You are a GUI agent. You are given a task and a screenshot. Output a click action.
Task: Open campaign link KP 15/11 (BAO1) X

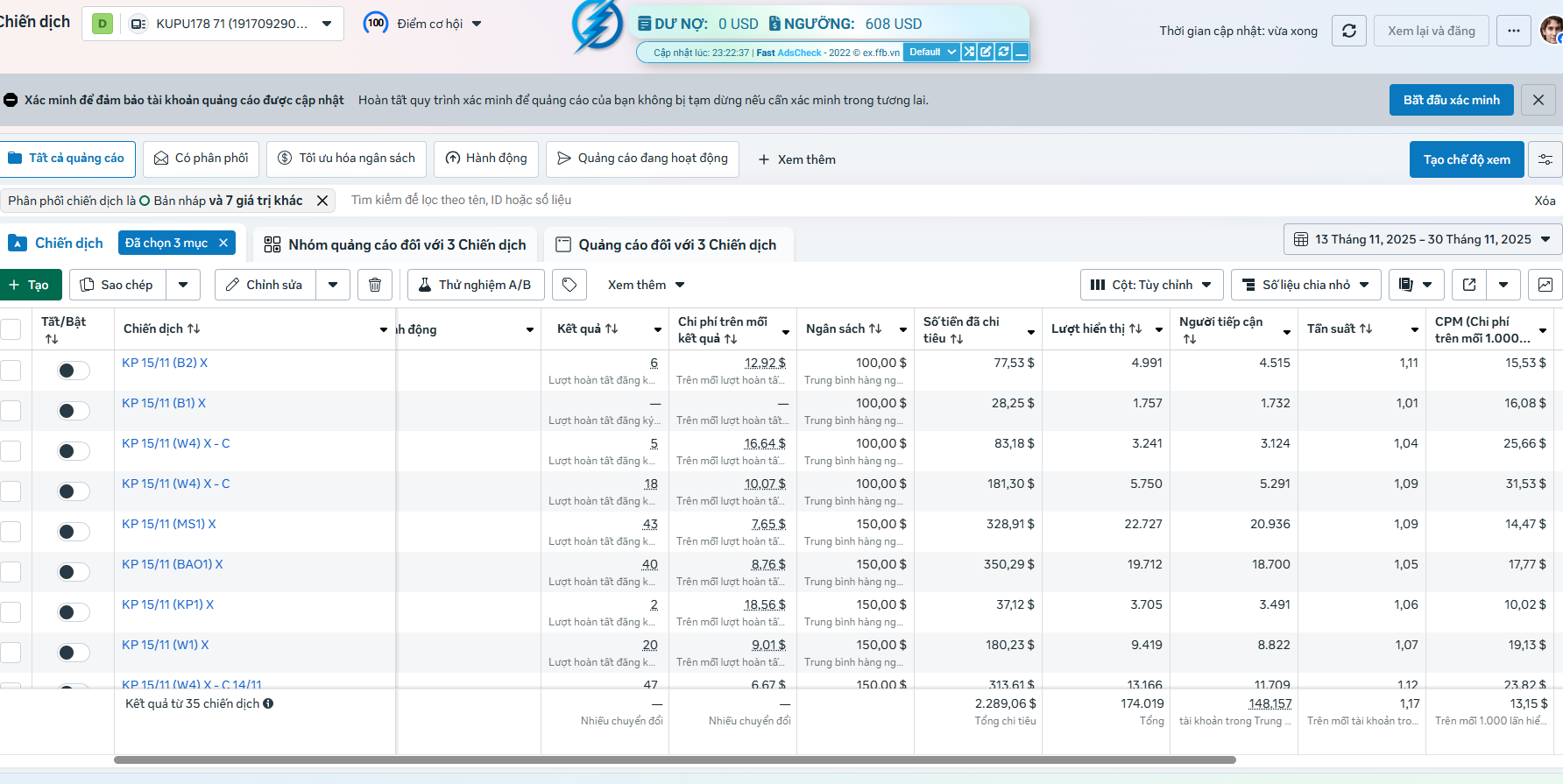pyautogui.click(x=173, y=564)
